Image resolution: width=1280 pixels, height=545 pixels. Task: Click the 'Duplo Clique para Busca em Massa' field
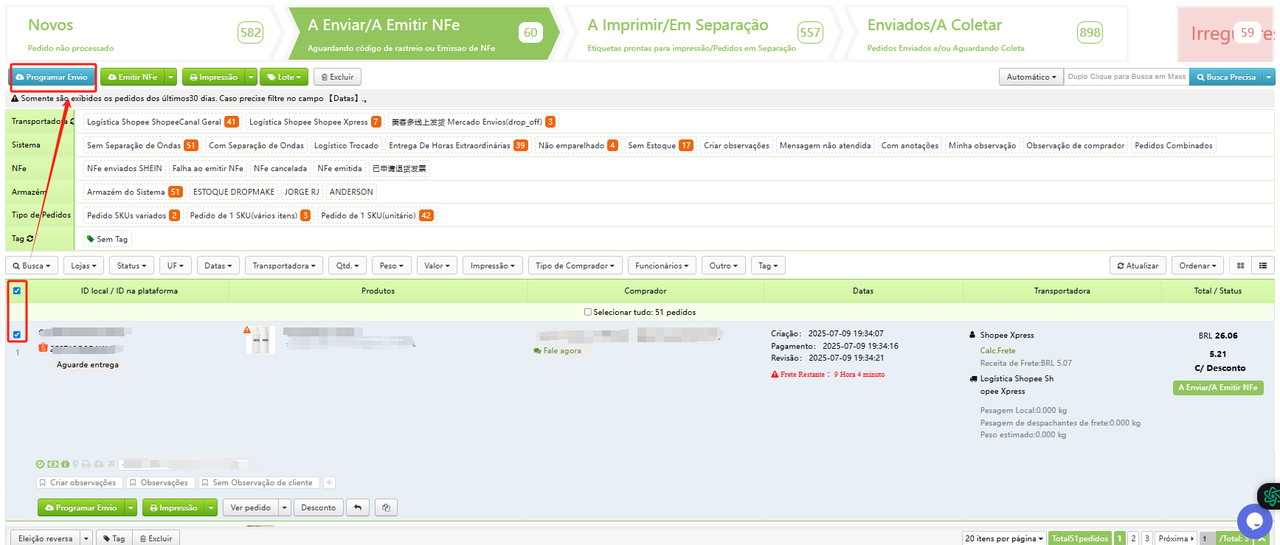[x=1125, y=77]
